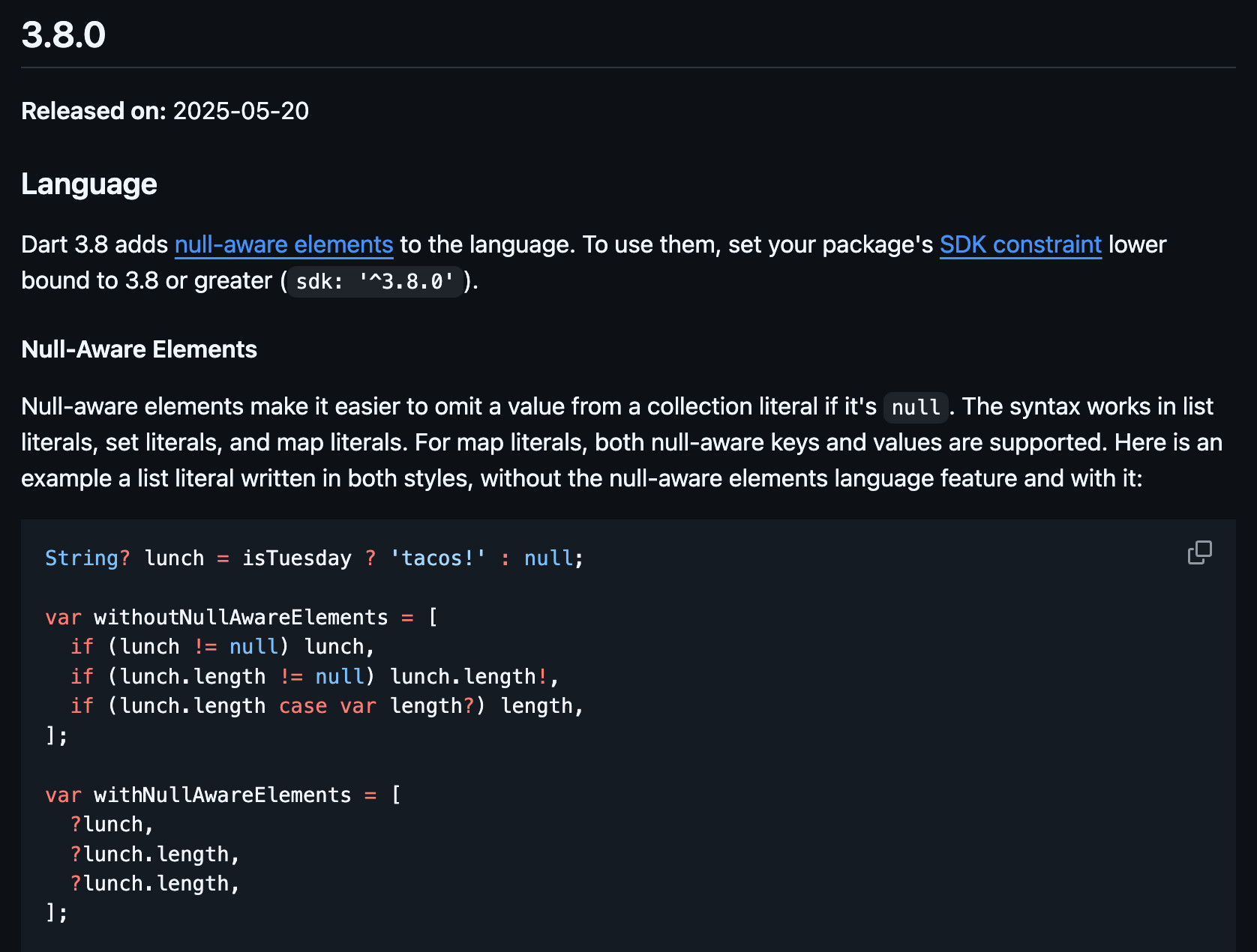Copy the code block with the copy icon
The image size is (1257, 952).
pos(1199,552)
